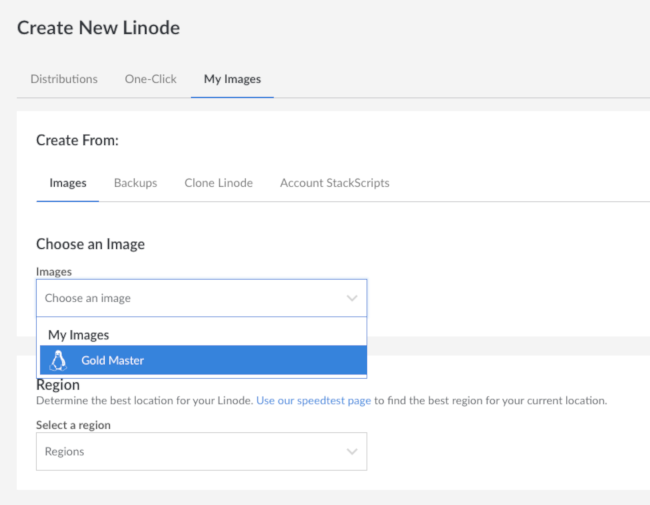Click the chevron arrow in the Images dropdown
This screenshot has width=650, height=505.
[351, 298]
